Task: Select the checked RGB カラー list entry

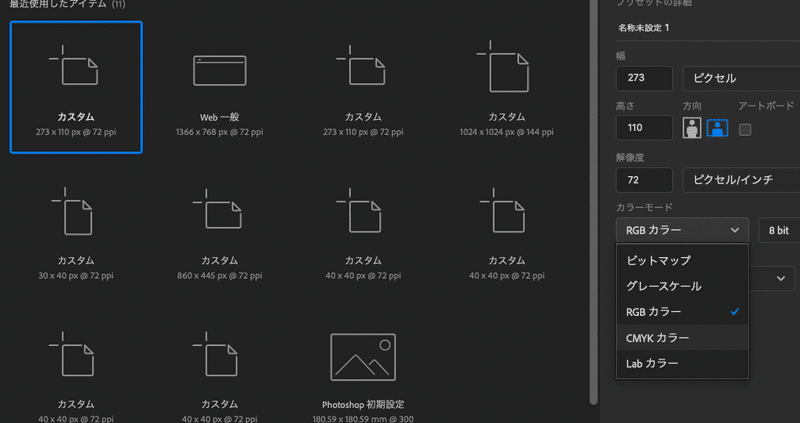Action: (682, 312)
